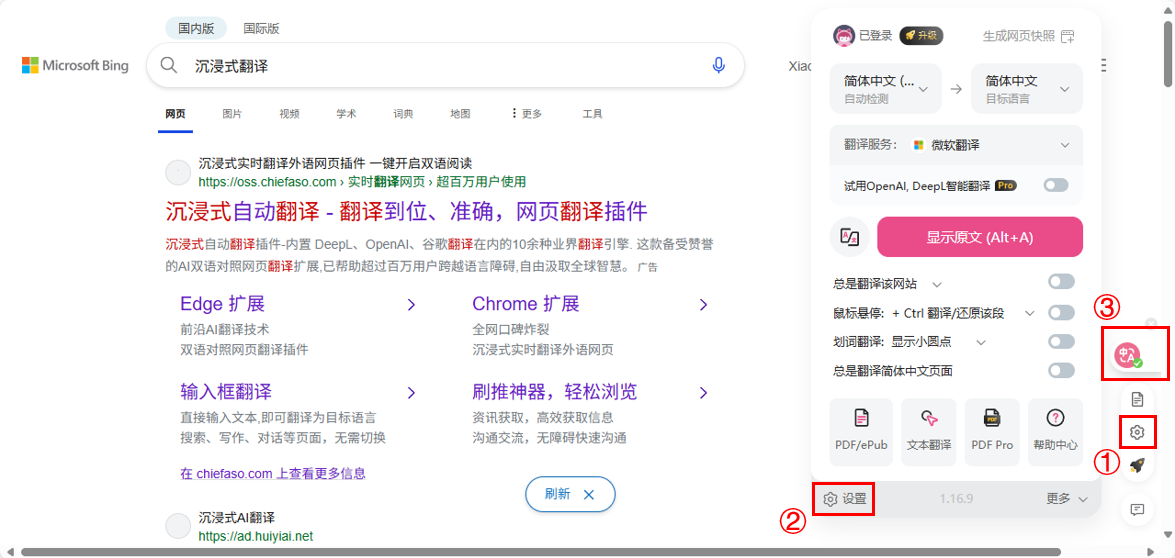The image size is (1175, 558).
Task: Open Edge 扩展 sublink
Action: [223, 304]
